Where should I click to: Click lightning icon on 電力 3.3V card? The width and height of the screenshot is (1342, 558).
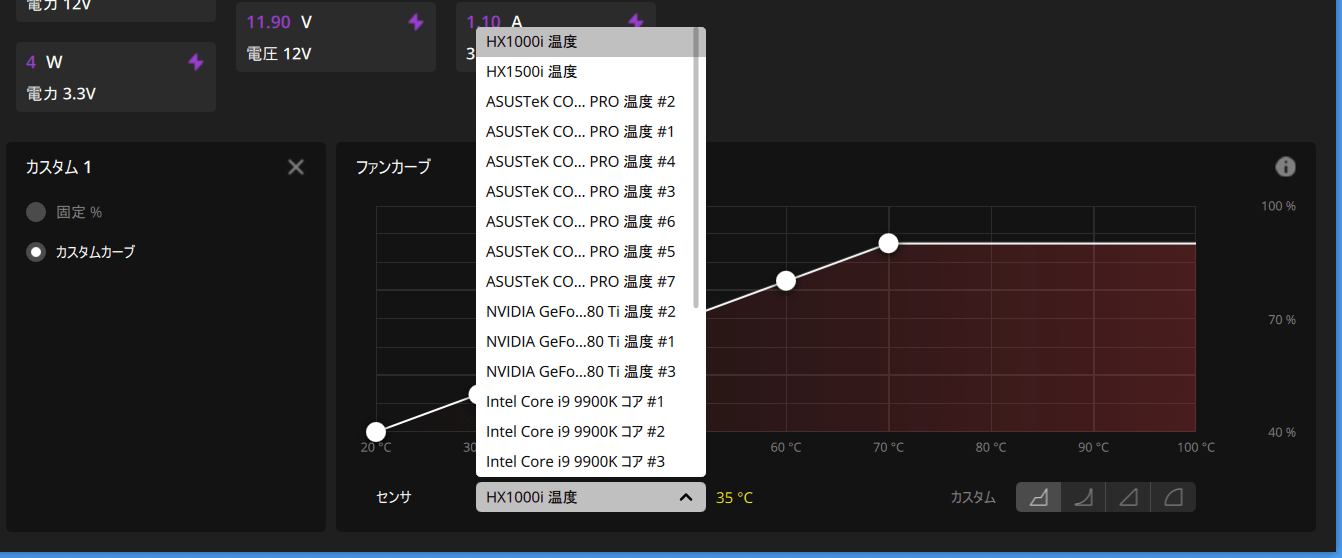pyautogui.click(x=196, y=62)
